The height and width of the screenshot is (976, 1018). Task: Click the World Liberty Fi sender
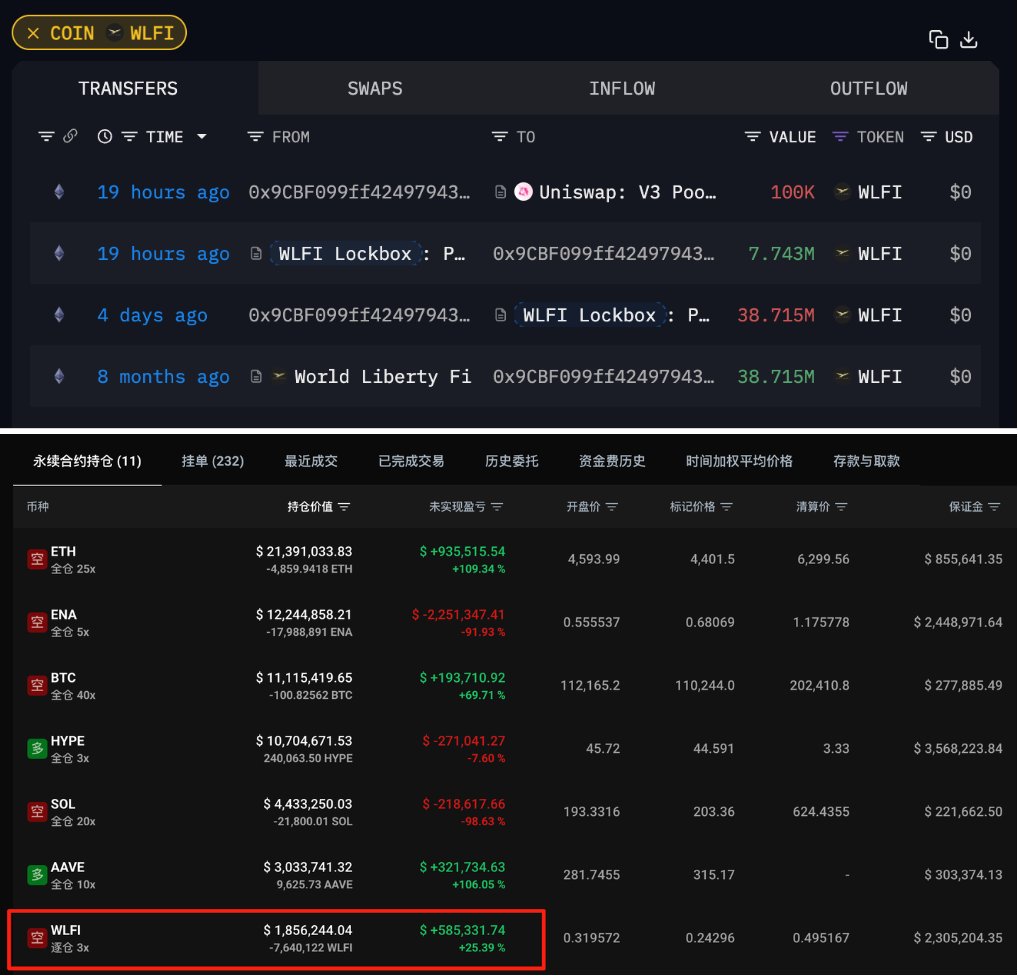pos(382,377)
